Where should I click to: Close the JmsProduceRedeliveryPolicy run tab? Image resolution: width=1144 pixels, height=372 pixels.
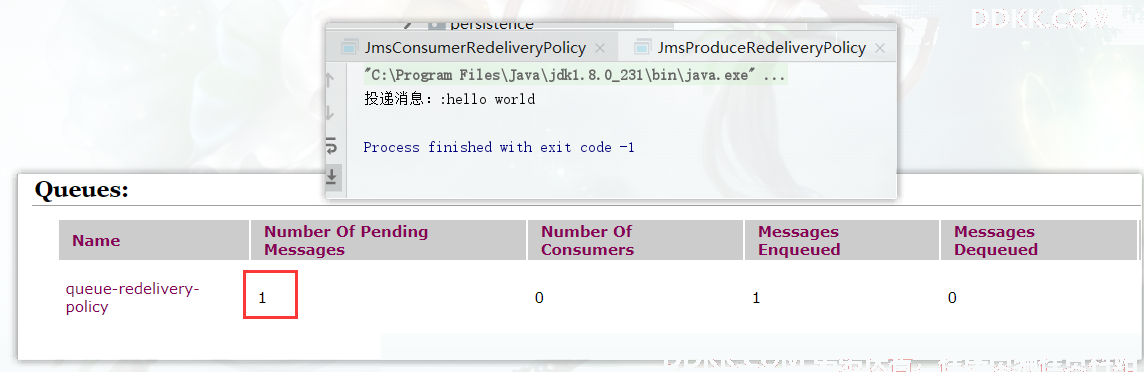tap(880, 48)
